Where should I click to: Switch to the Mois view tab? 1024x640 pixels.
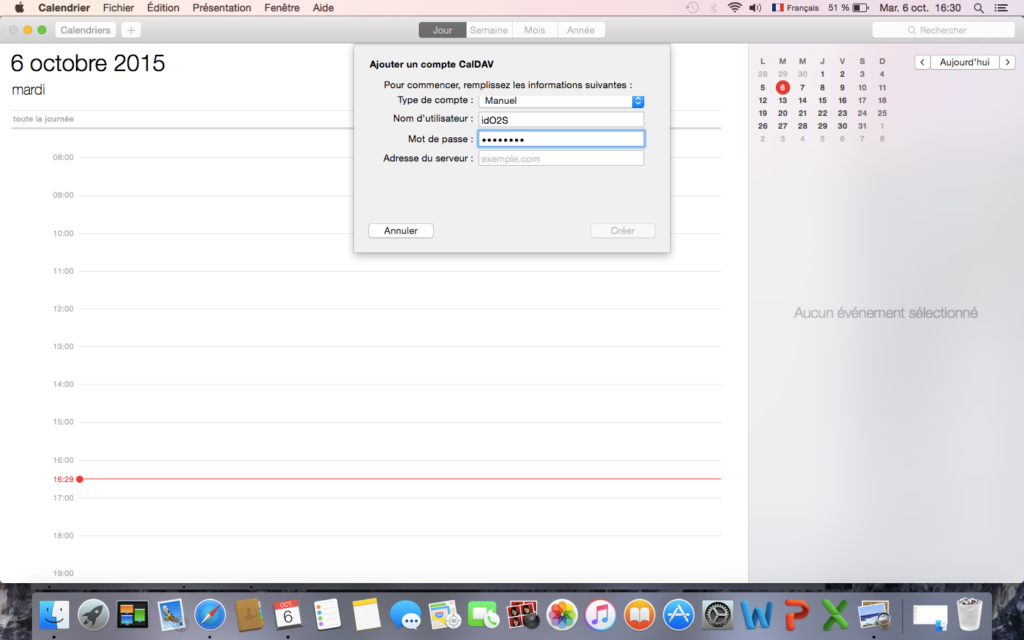pos(535,30)
